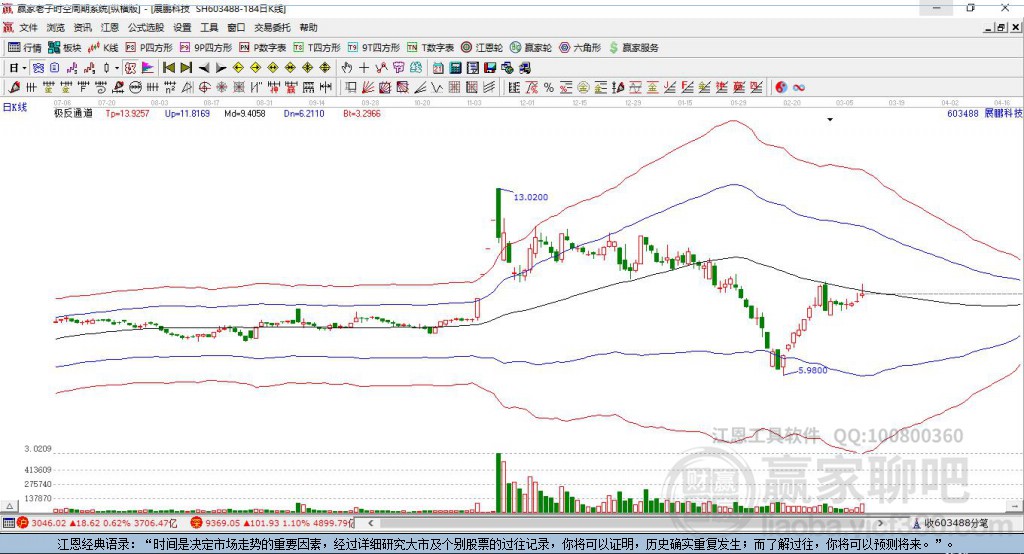Screen dimensions: 1024x554
Task: Select the percent % line tool
Action: click(x=549, y=87)
